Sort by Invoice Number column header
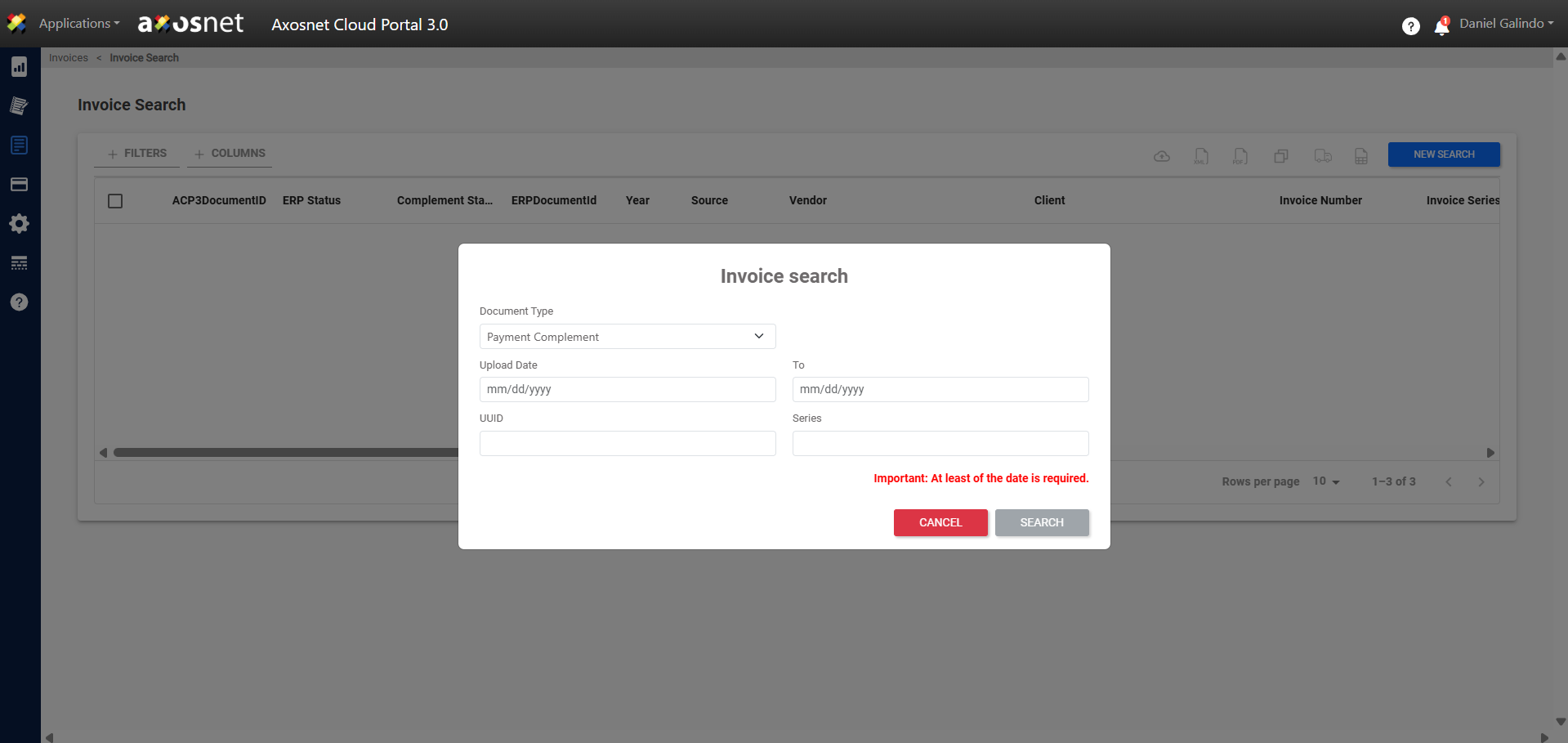 point(1320,201)
